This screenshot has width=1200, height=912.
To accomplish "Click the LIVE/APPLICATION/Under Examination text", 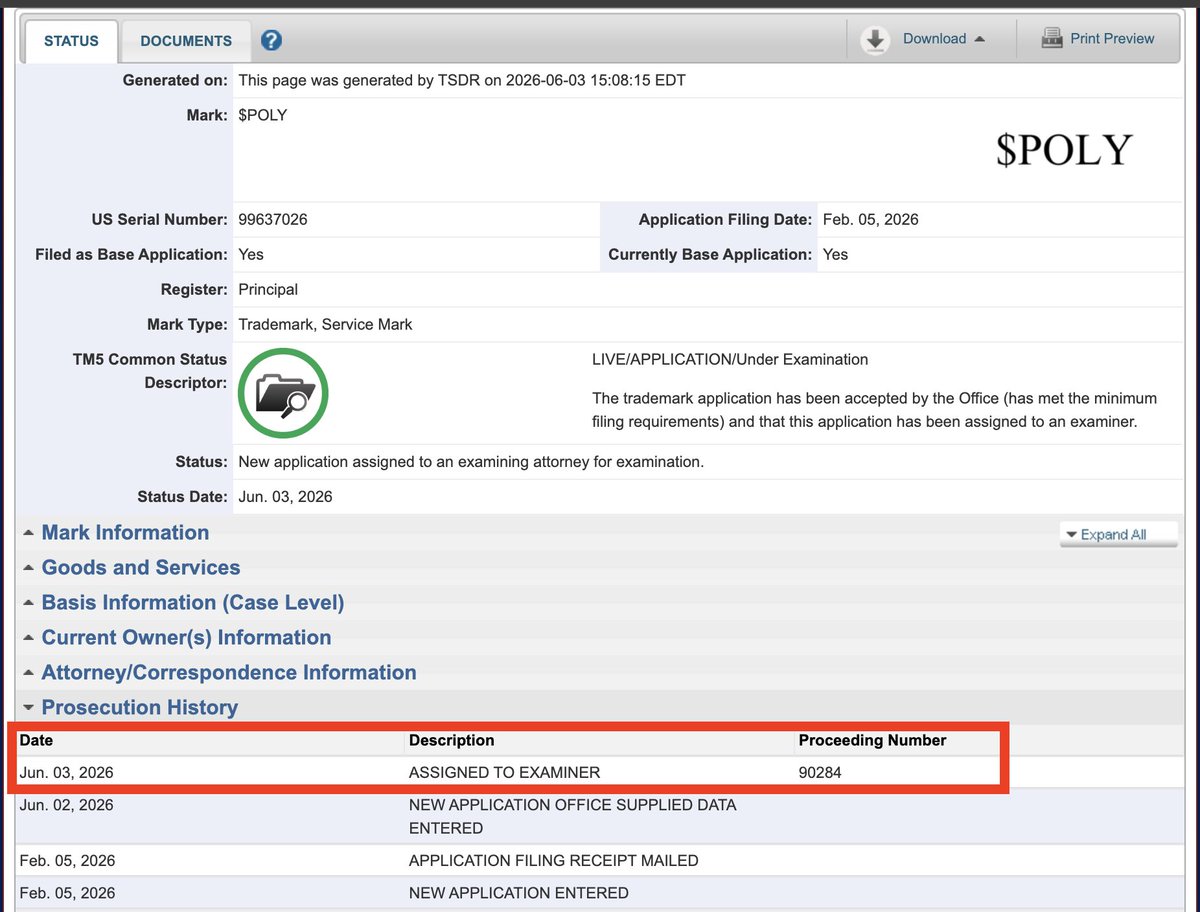I will [x=730, y=359].
